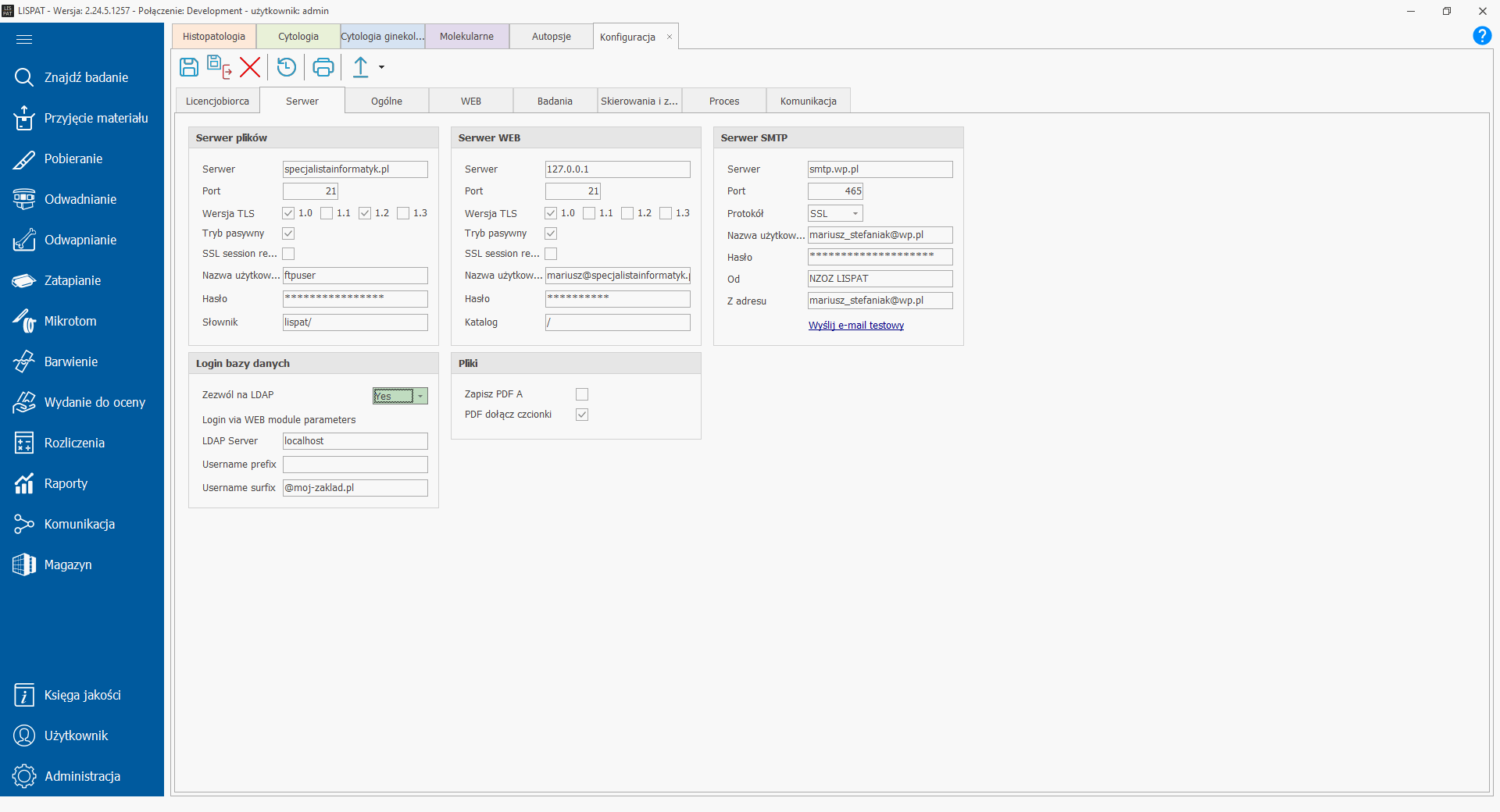Uncheck Tryb pasywny in Serwer WEB
This screenshot has height=812, width=1500.
click(x=551, y=233)
